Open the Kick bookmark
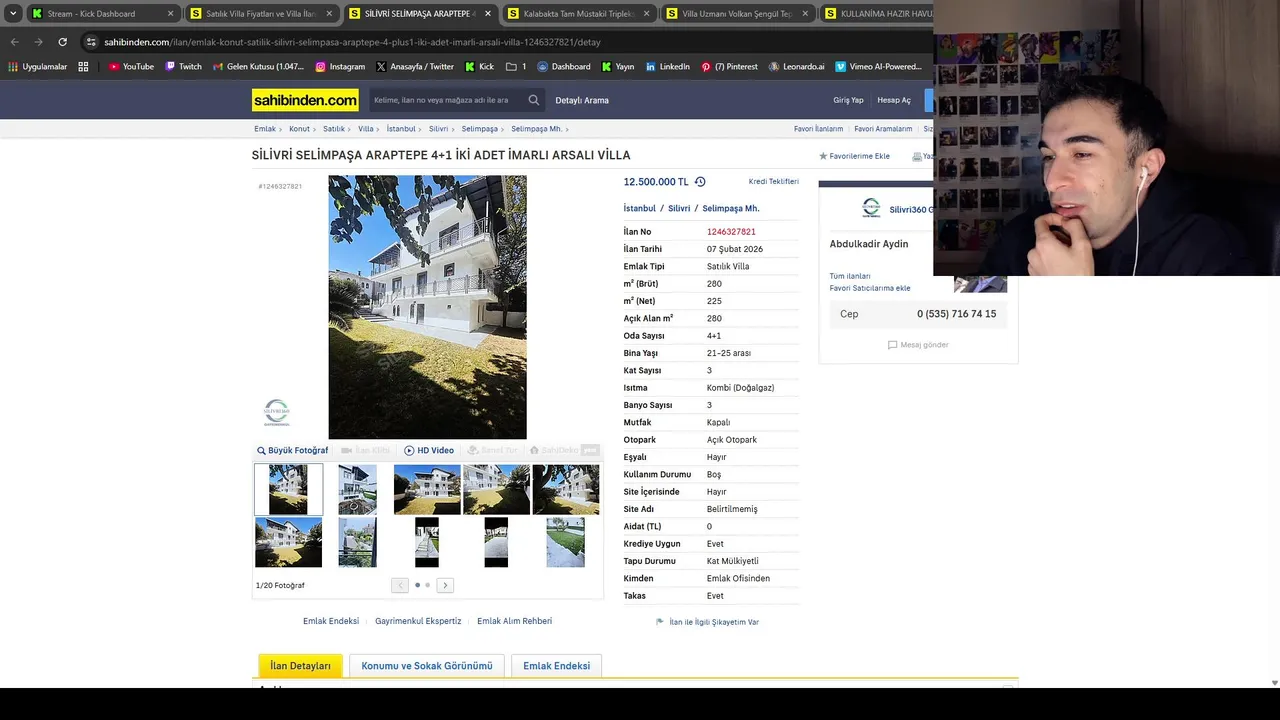 (479, 67)
